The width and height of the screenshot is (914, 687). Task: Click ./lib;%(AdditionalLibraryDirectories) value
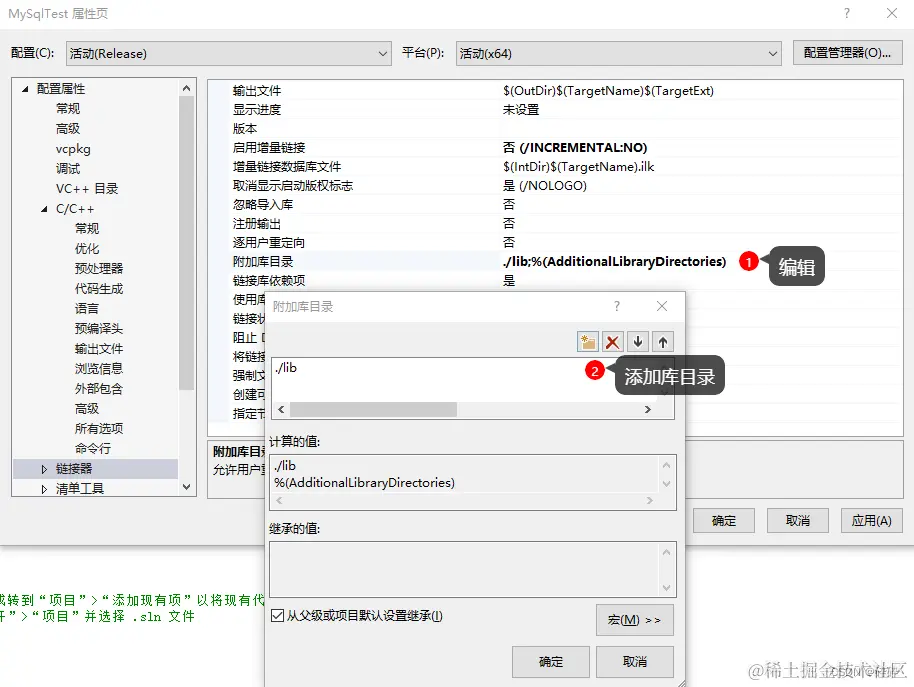(614, 262)
